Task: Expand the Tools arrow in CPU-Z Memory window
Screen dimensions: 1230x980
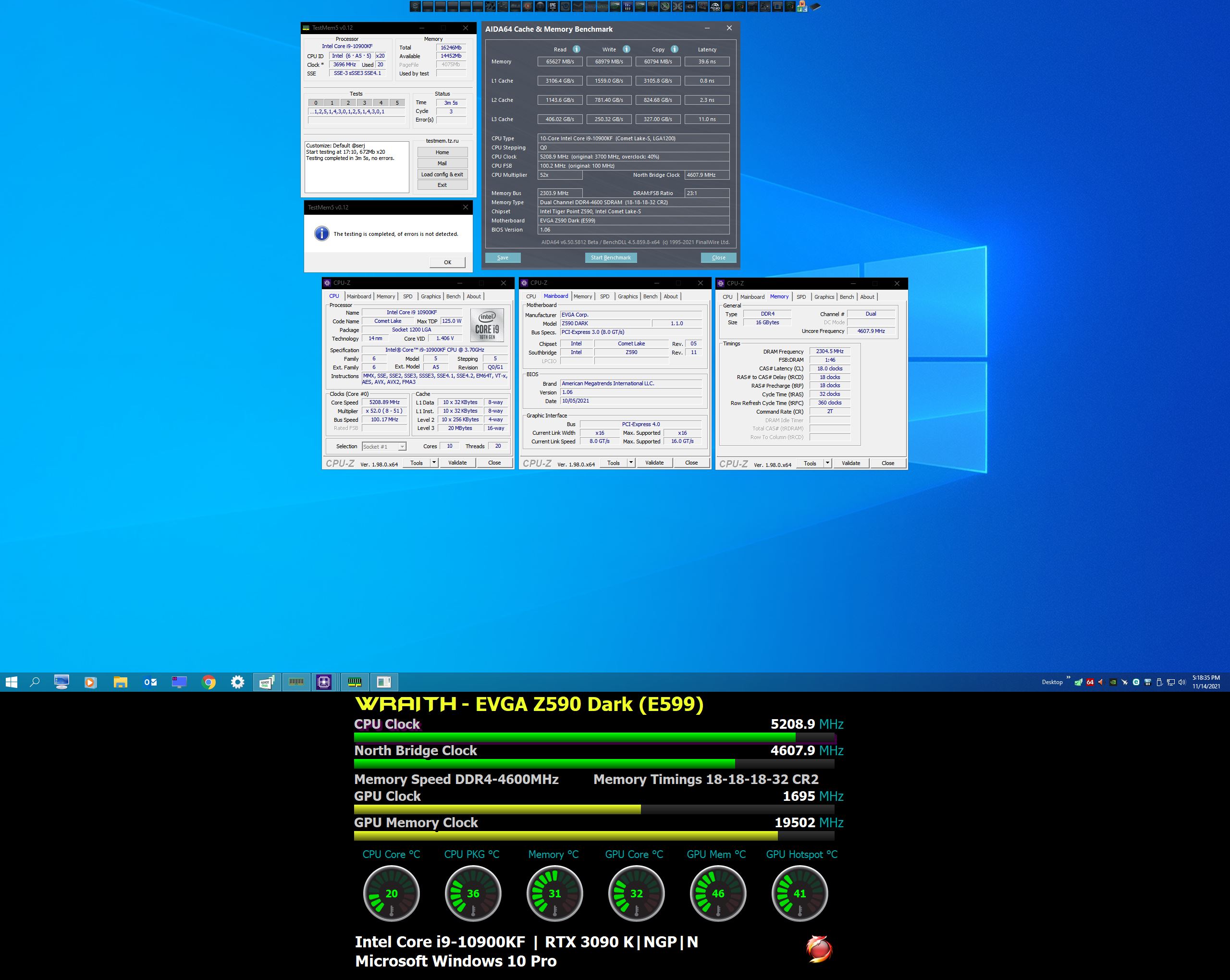Action: tap(827, 463)
